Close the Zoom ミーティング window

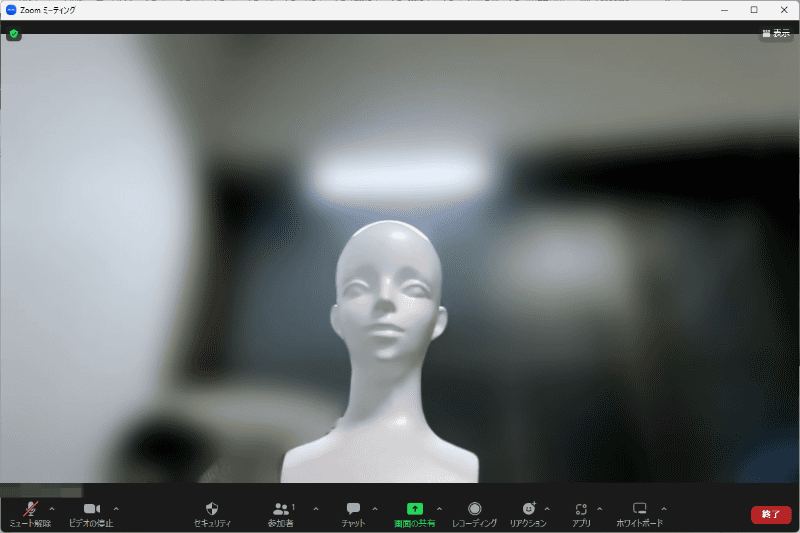(784, 10)
